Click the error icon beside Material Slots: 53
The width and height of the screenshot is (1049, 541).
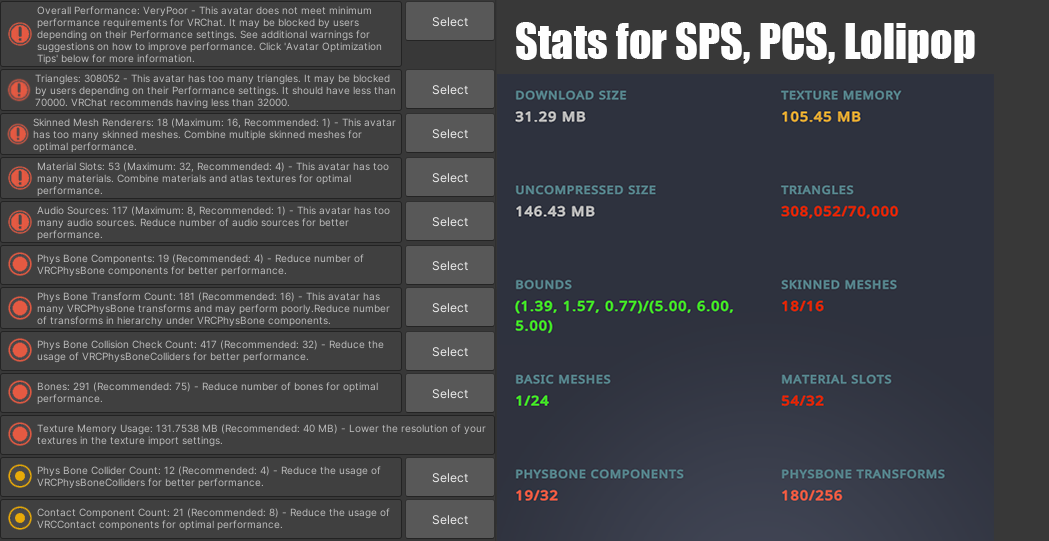(20, 178)
